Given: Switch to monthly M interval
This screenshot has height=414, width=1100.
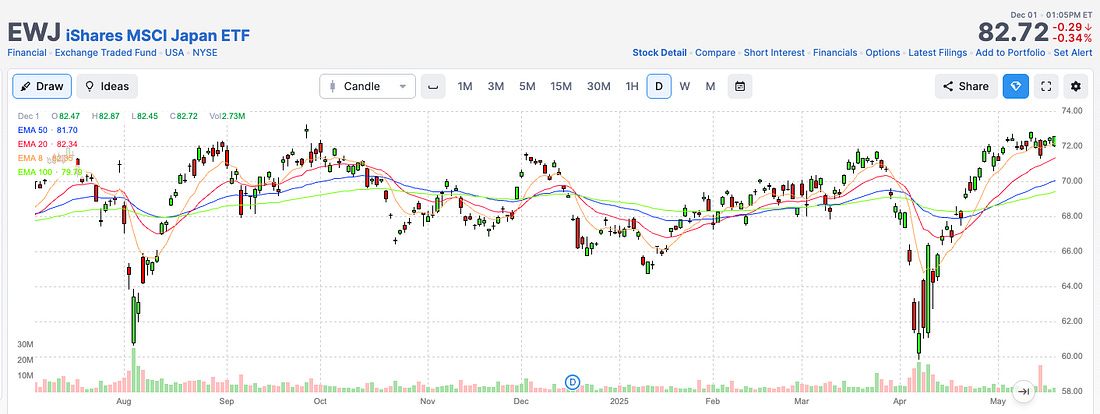Looking at the screenshot, I should pos(710,86).
